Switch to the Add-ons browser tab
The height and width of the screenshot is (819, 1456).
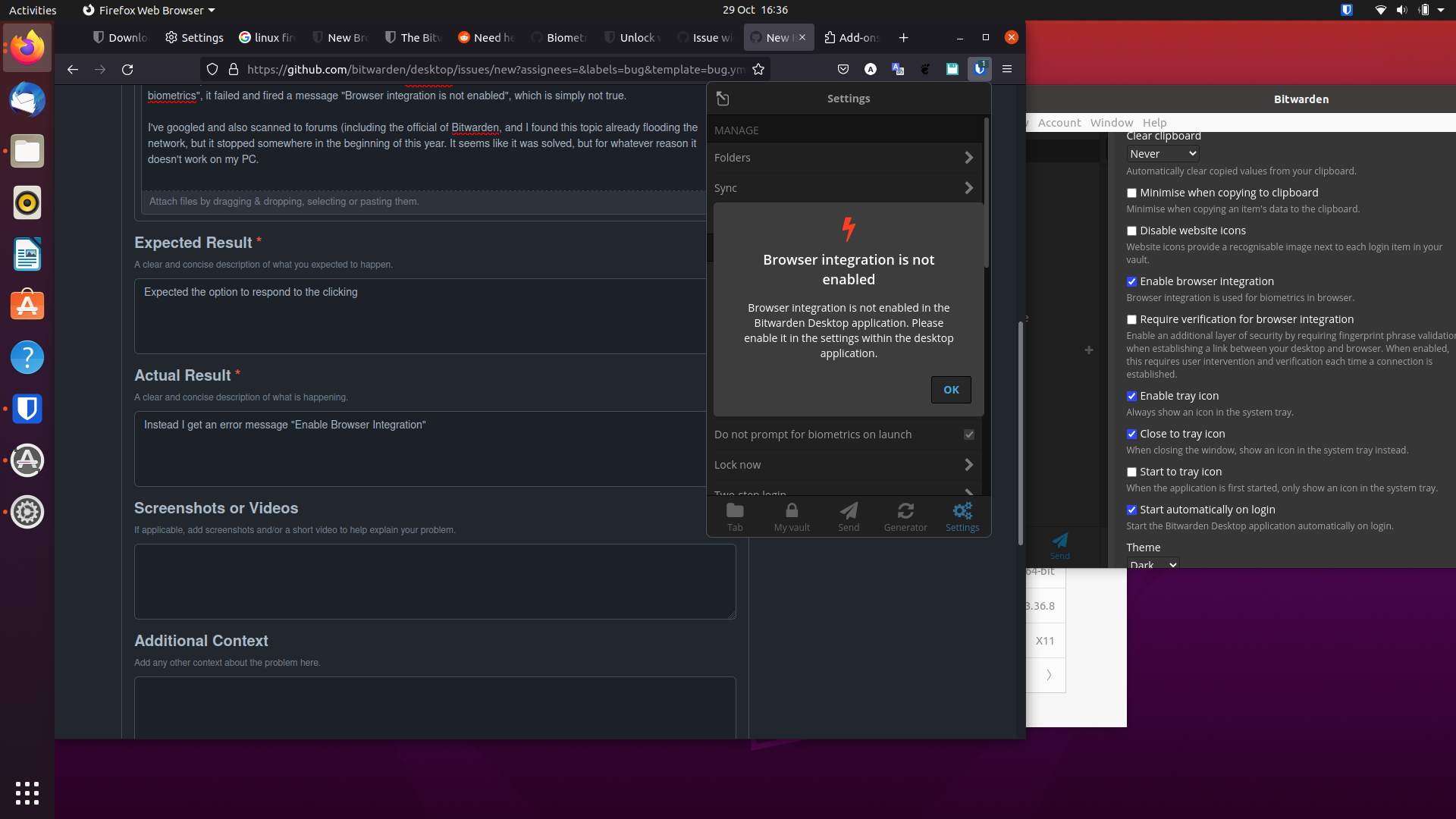(x=852, y=37)
